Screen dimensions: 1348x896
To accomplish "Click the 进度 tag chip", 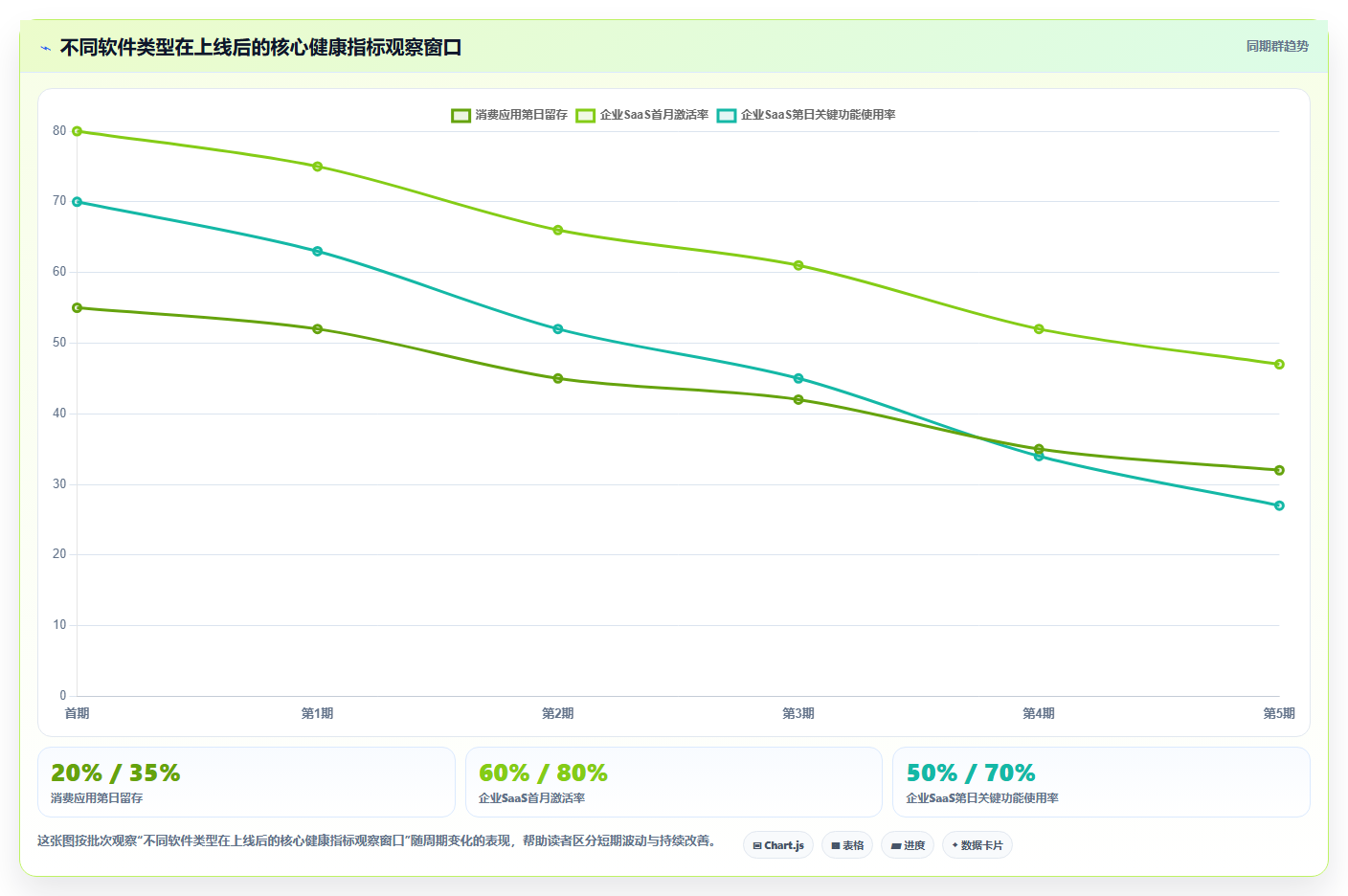I will [x=908, y=845].
